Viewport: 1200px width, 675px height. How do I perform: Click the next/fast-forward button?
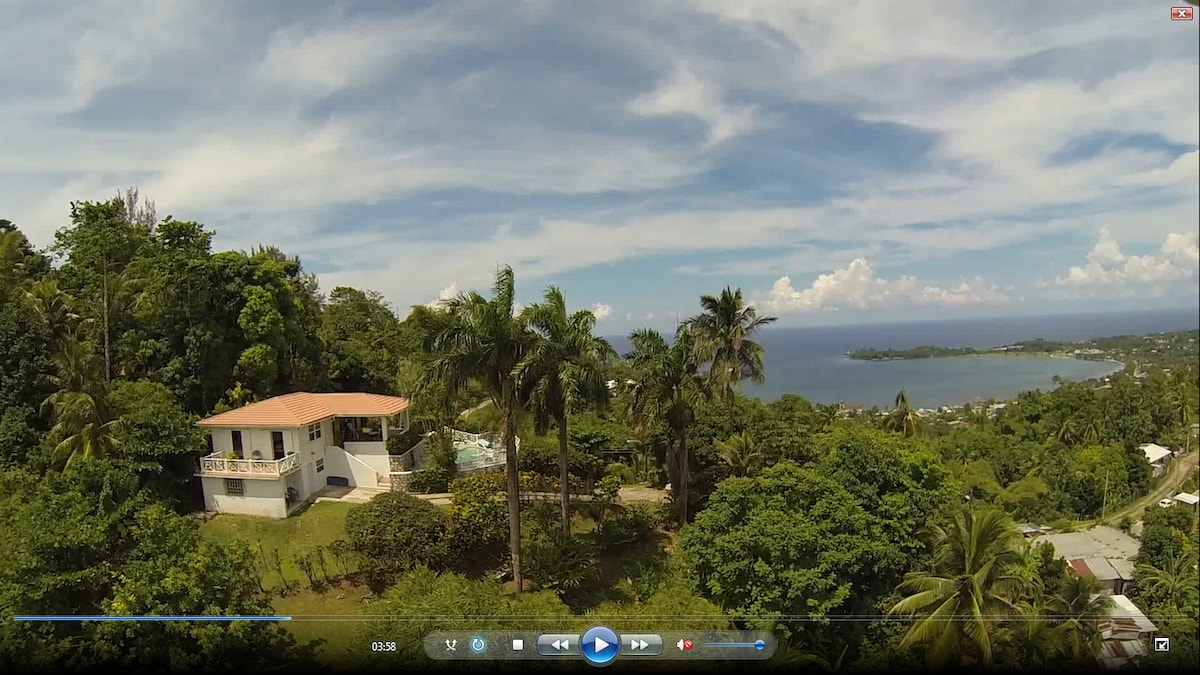(x=641, y=645)
